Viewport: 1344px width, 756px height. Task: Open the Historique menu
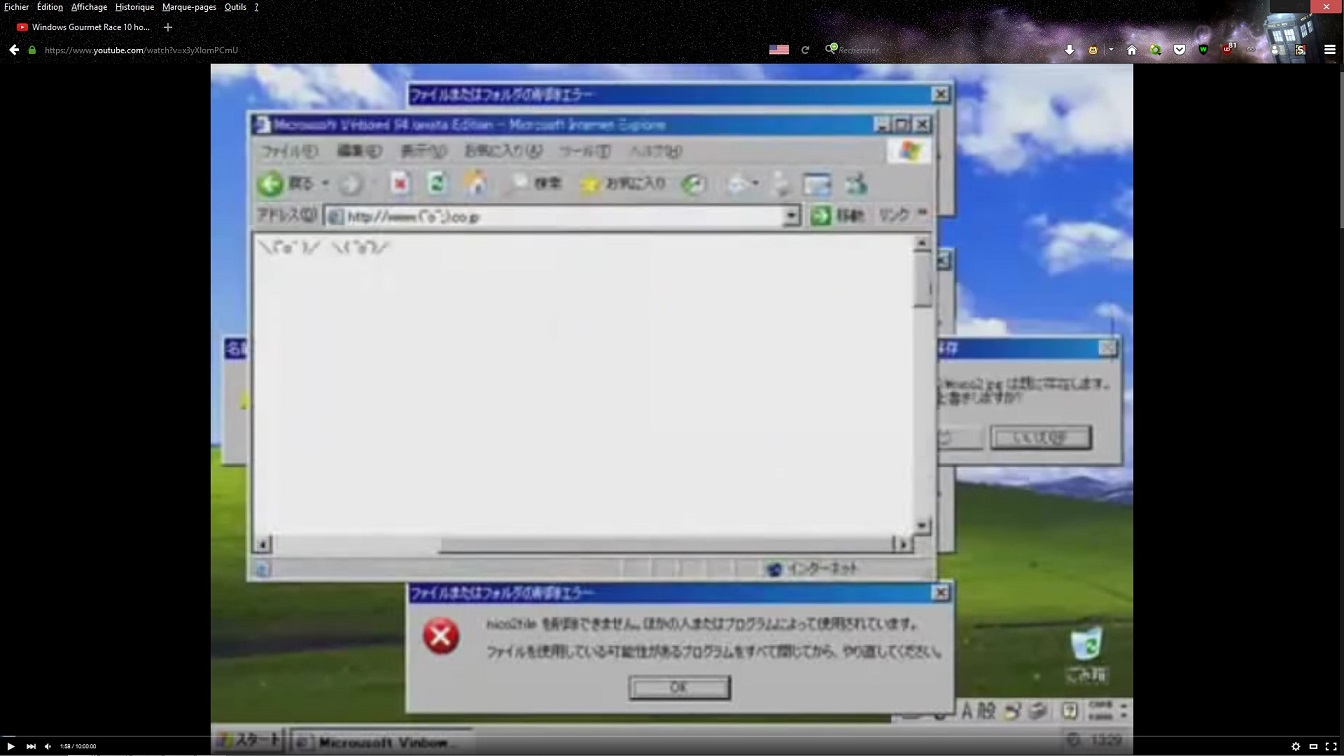[x=134, y=7]
